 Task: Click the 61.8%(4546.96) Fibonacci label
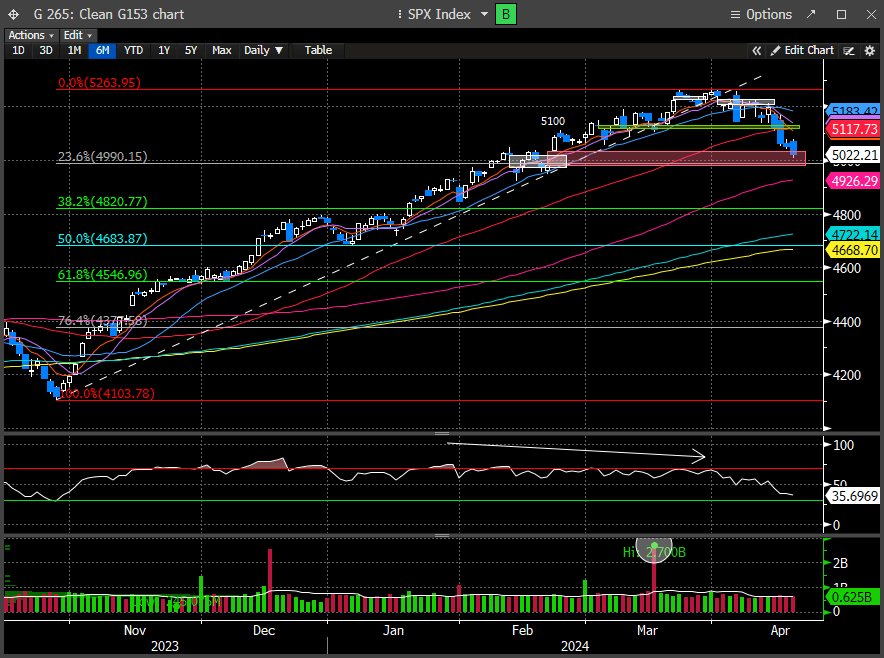pos(103,275)
